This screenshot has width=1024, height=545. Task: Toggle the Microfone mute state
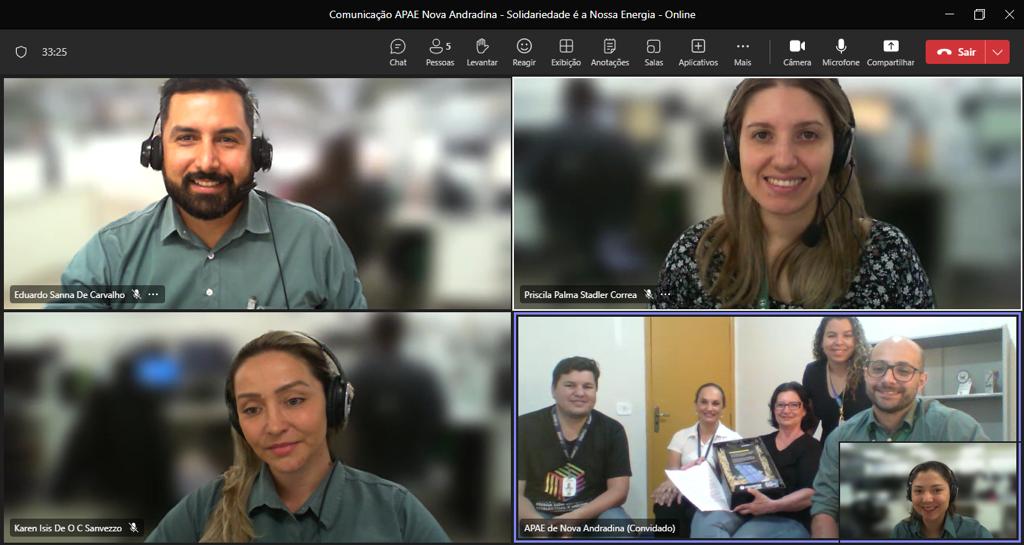(841, 52)
